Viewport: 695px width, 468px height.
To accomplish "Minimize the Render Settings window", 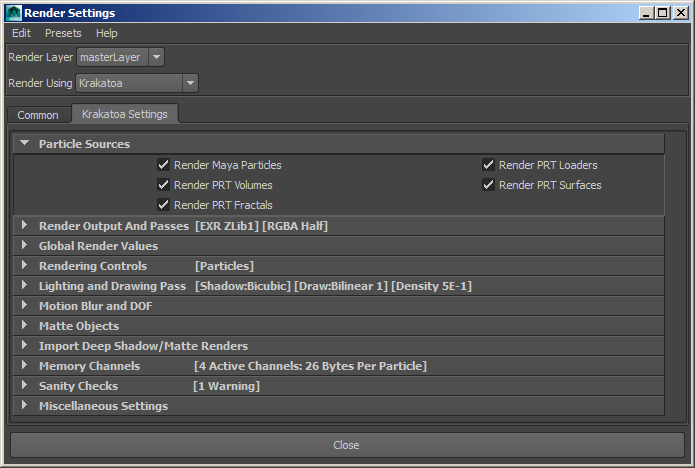I will click(x=646, y=13).
